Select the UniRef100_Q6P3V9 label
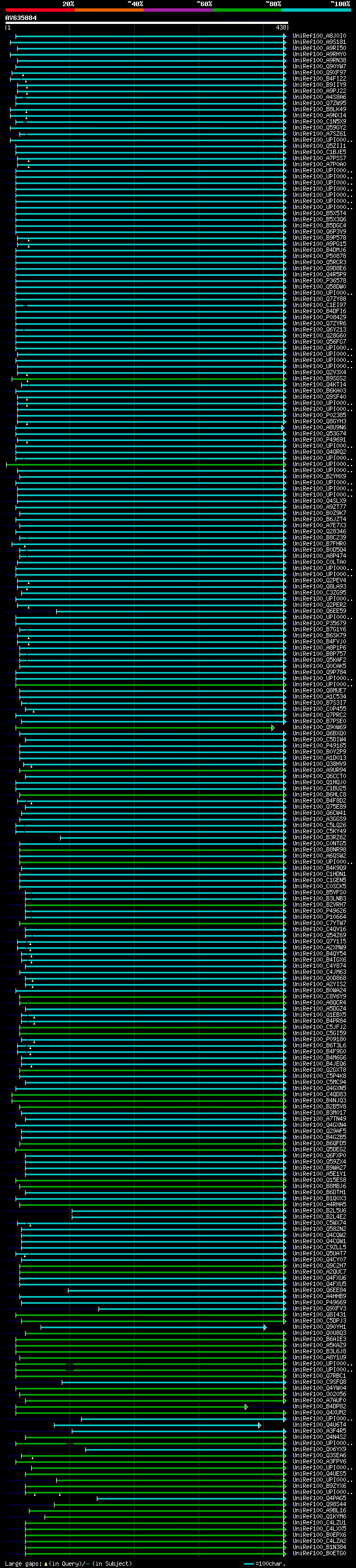 click(319, 232)
